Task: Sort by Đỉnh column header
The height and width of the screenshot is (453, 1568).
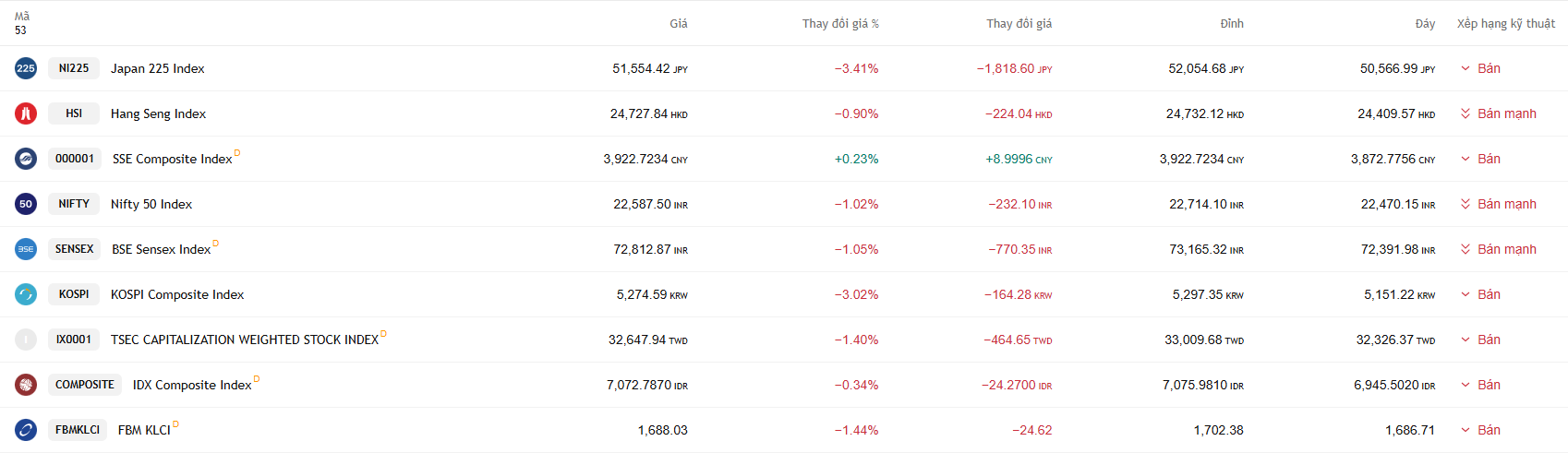Action: 1232,24
